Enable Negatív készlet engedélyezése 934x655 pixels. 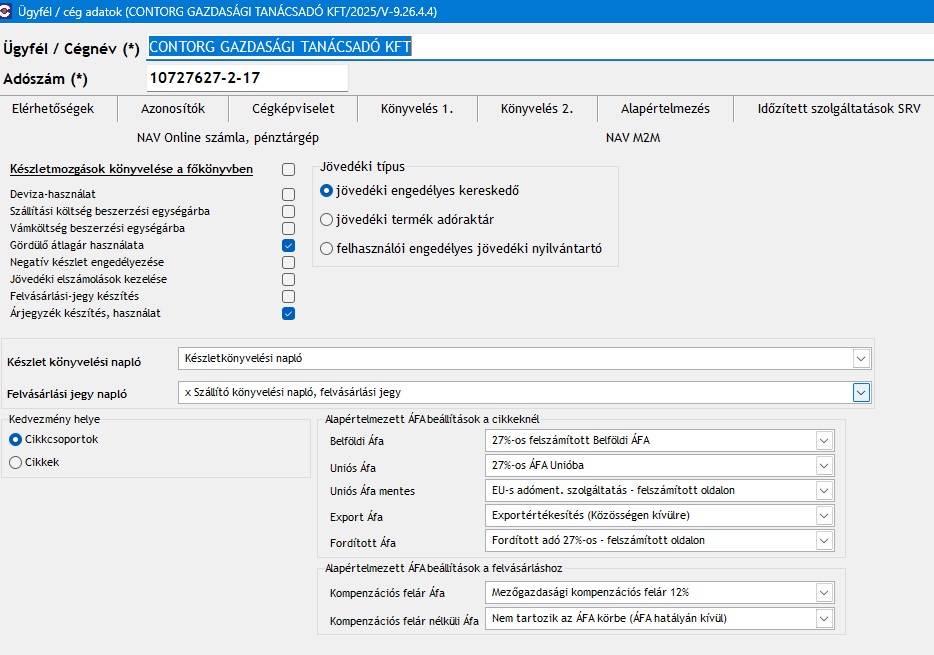click(x=288, y=263)
